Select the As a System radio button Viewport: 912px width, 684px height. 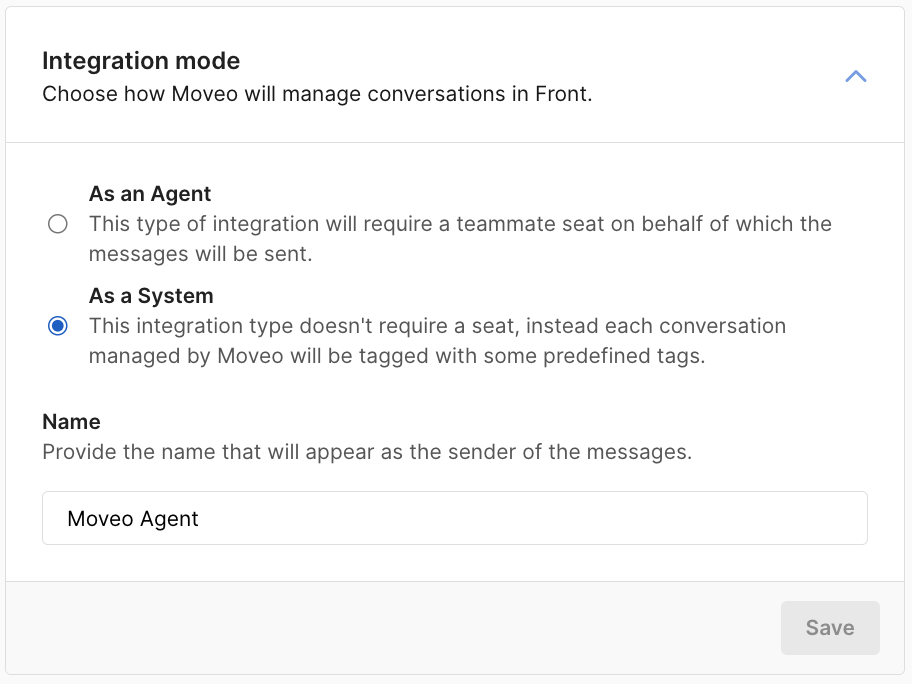click(x=58, y=326)
